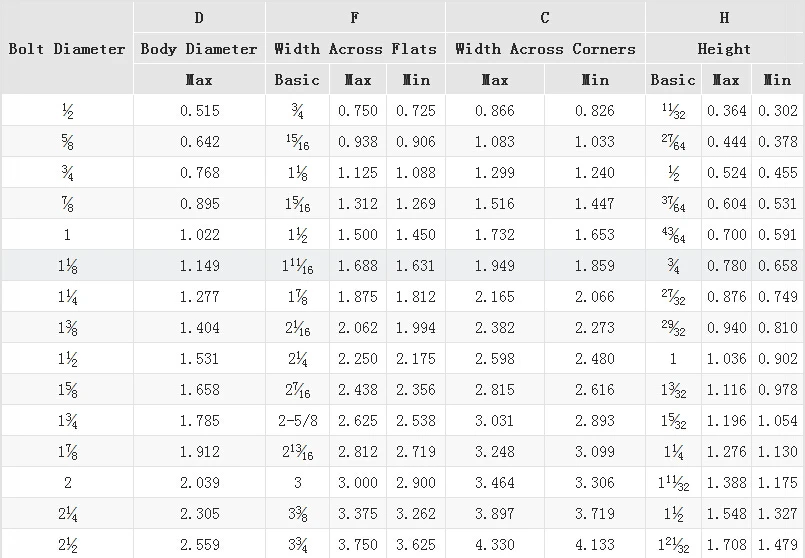This screenshot has width=805, height=558.
Task: Select the Body Diameter header cell
Action: coord(199,48)
